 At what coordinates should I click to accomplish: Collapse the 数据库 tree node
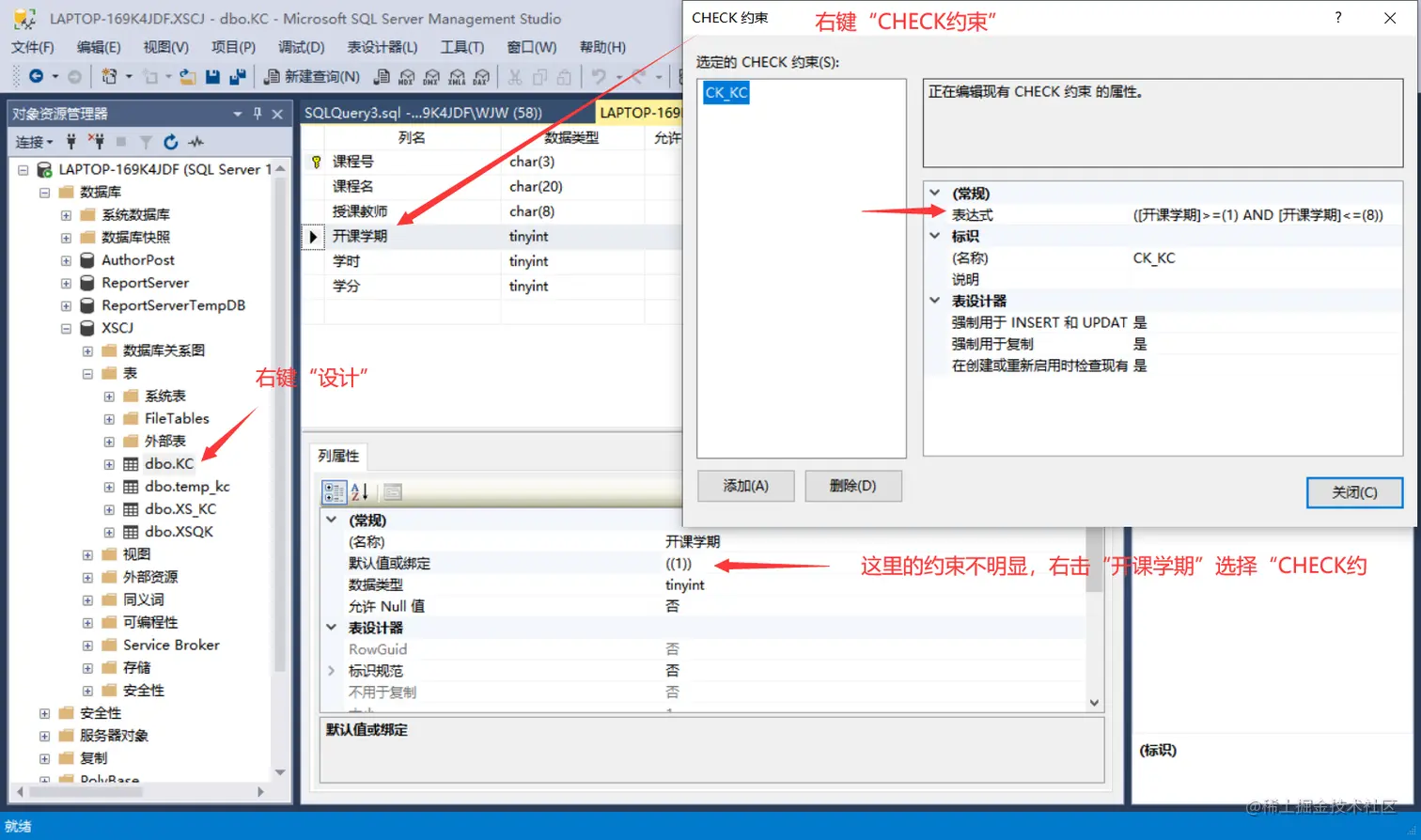[x=44, y=192]
